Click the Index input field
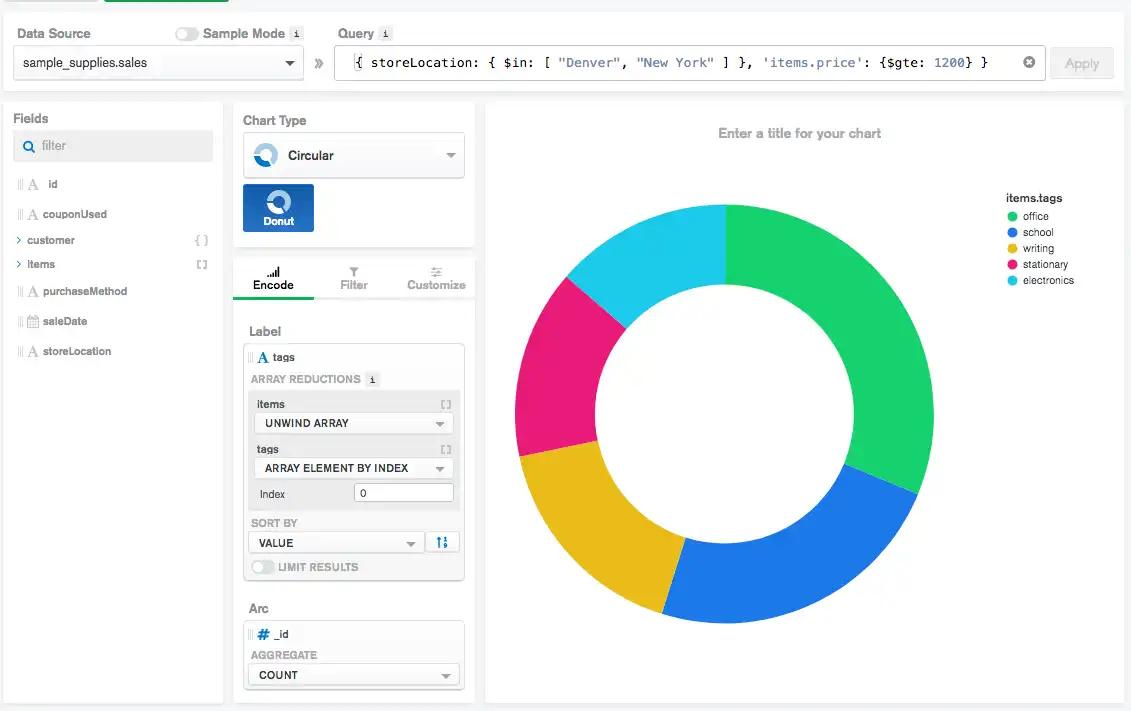 403,493
